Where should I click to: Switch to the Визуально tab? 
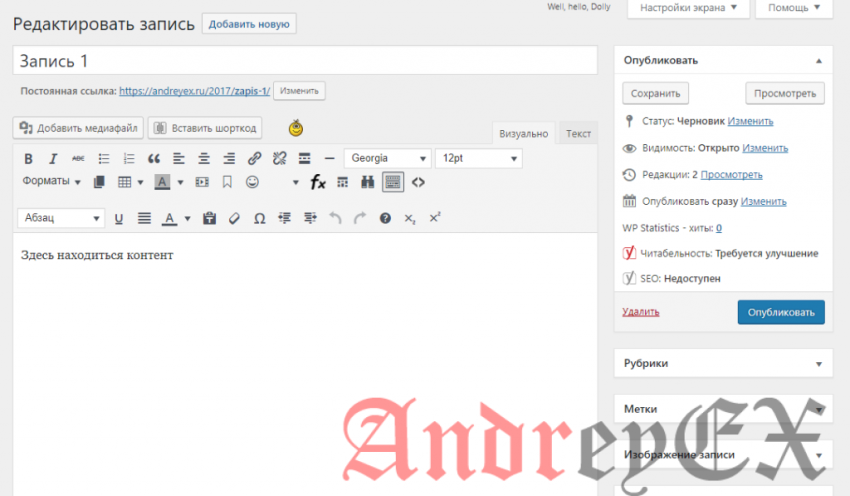(524, 133)
